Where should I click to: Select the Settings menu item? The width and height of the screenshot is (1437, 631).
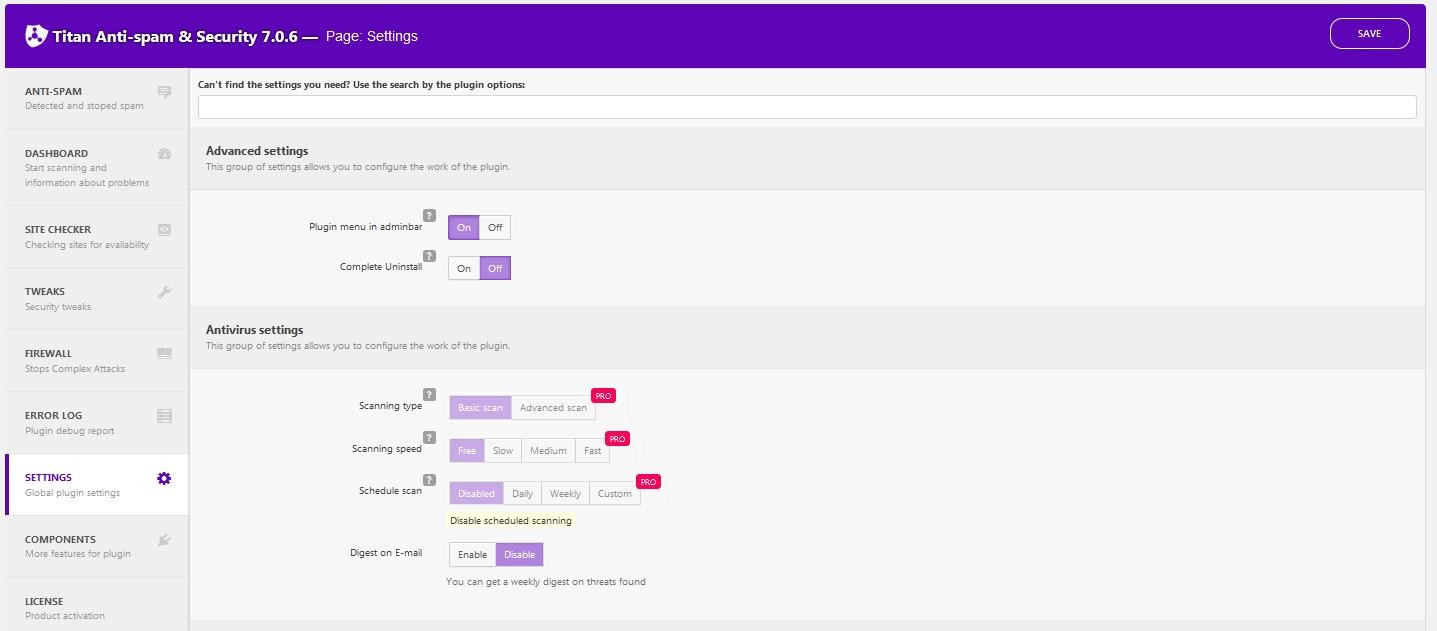coord(96,485)
